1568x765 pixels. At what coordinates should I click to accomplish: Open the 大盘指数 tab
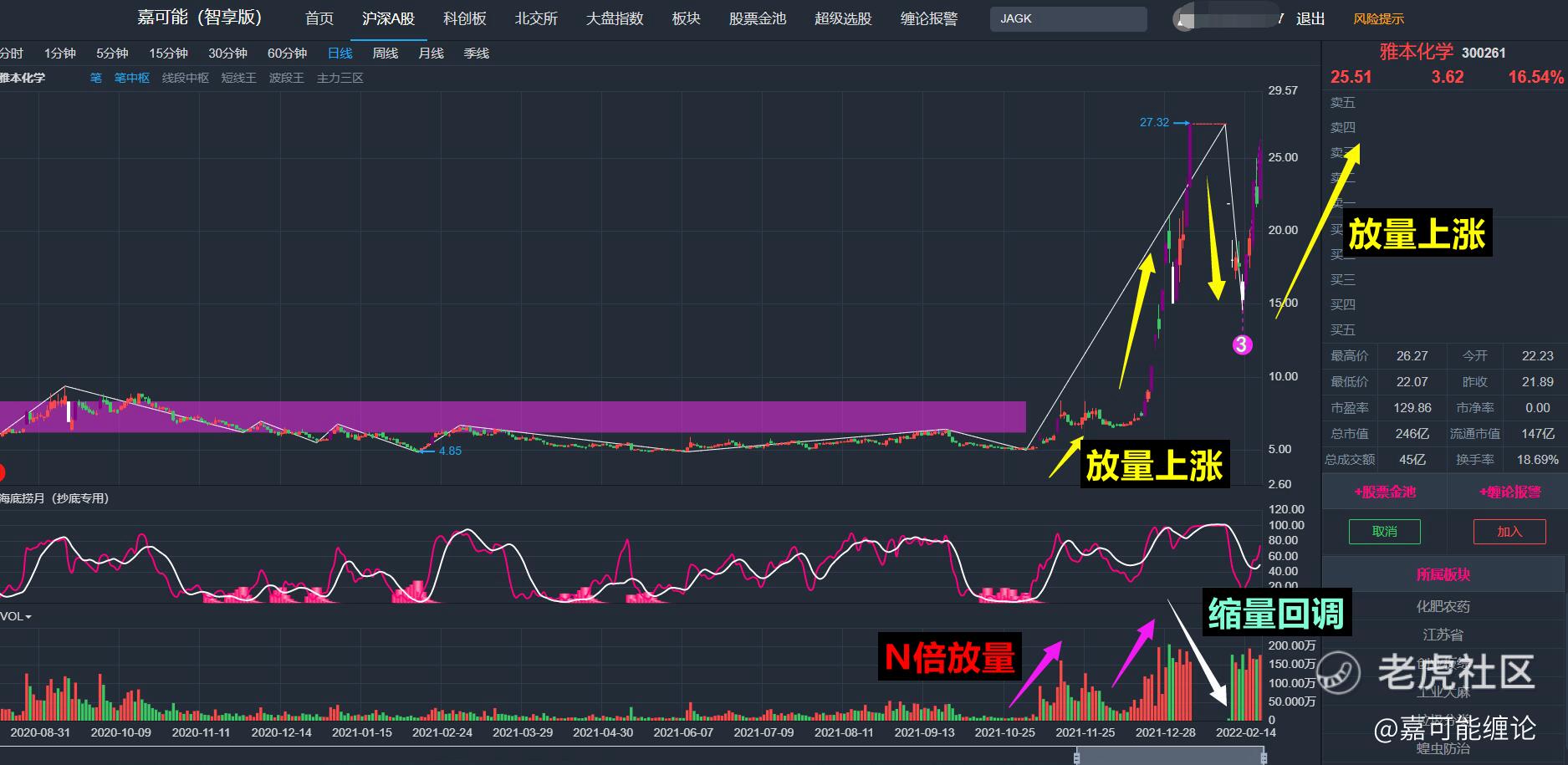[615, 18]
